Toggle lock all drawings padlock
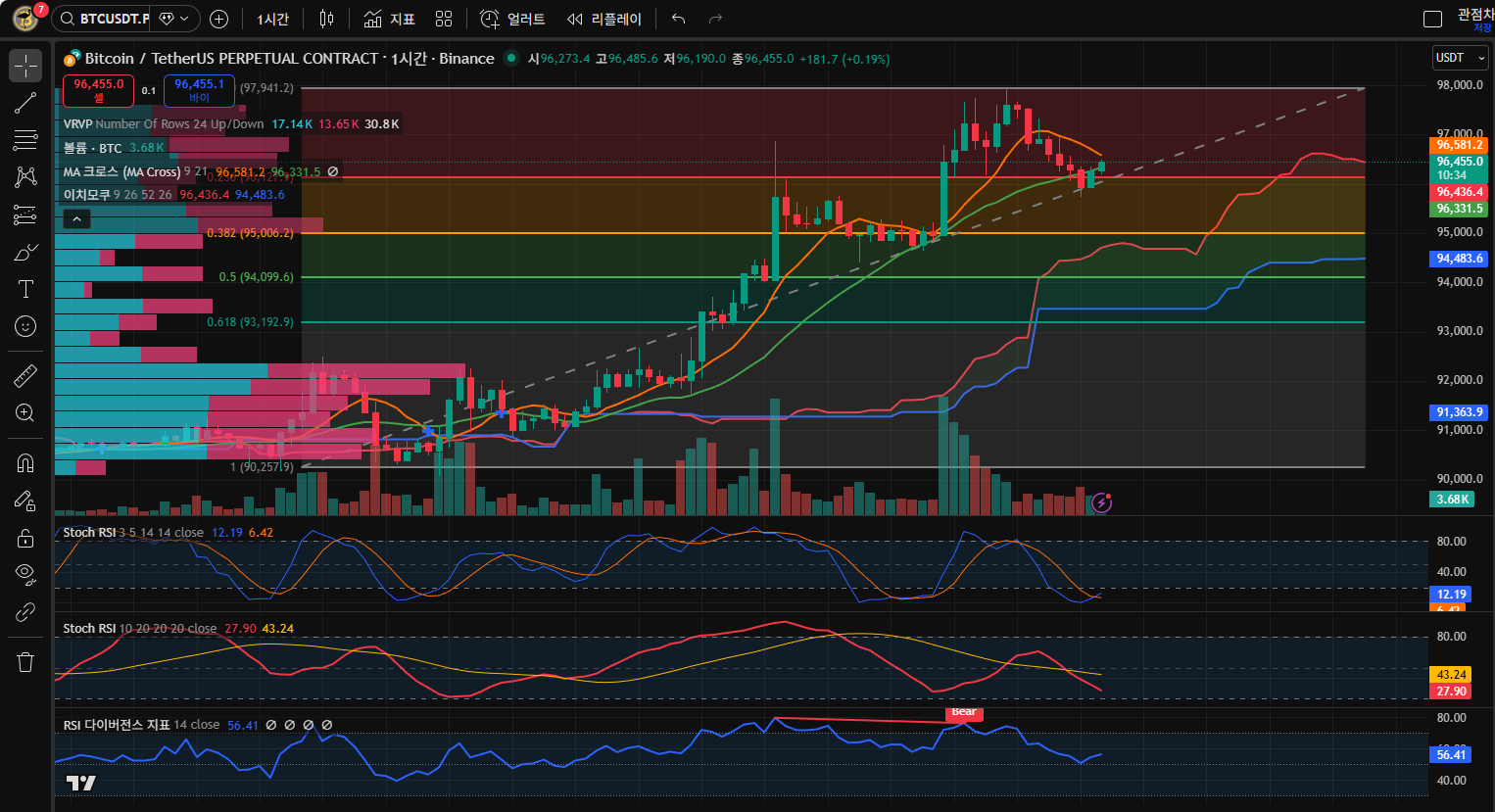This screenshot has height=812, width=1495. [25, 538]
